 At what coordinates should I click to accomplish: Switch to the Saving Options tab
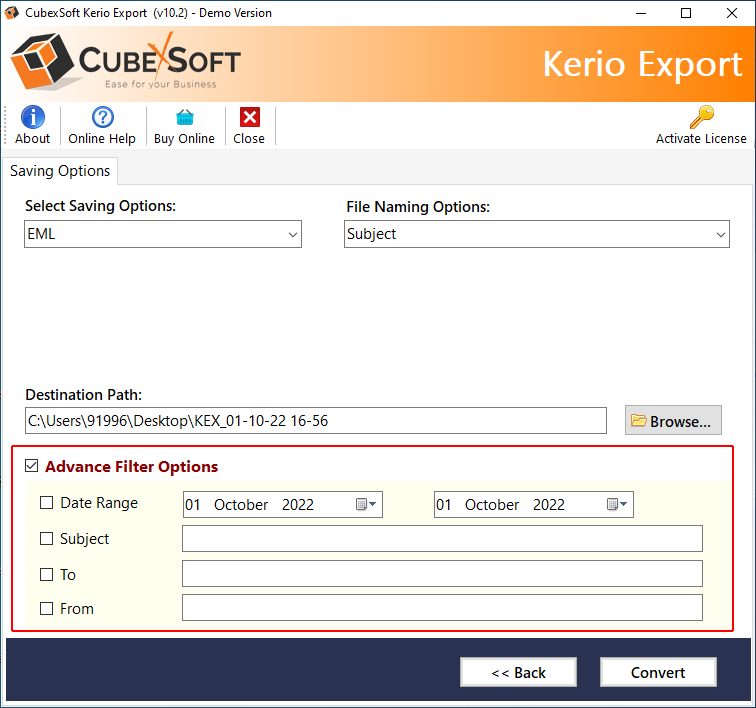(x=60, y=171)
